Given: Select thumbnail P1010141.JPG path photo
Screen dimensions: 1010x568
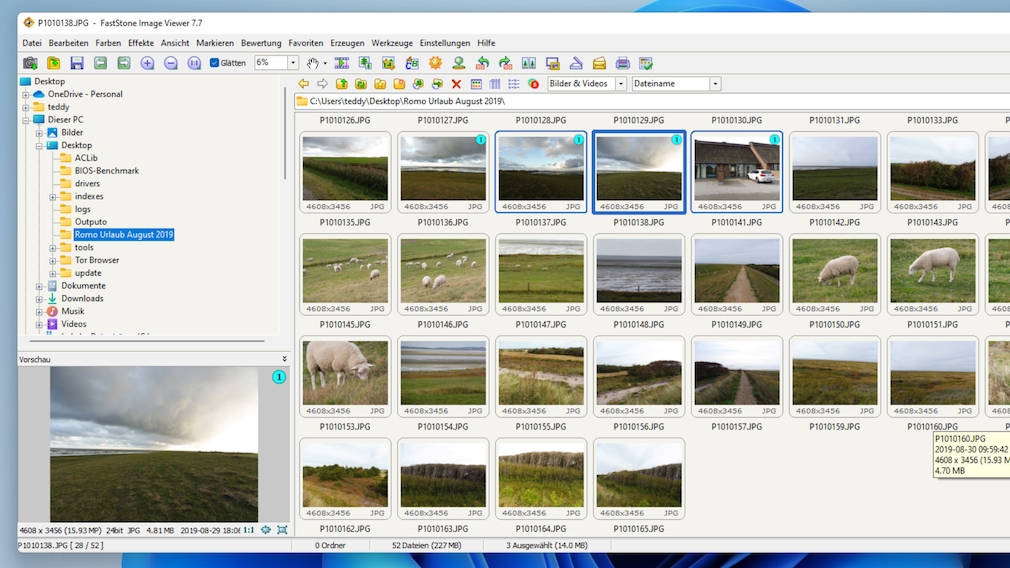Looking at the screenshot, I should [737, 274].
